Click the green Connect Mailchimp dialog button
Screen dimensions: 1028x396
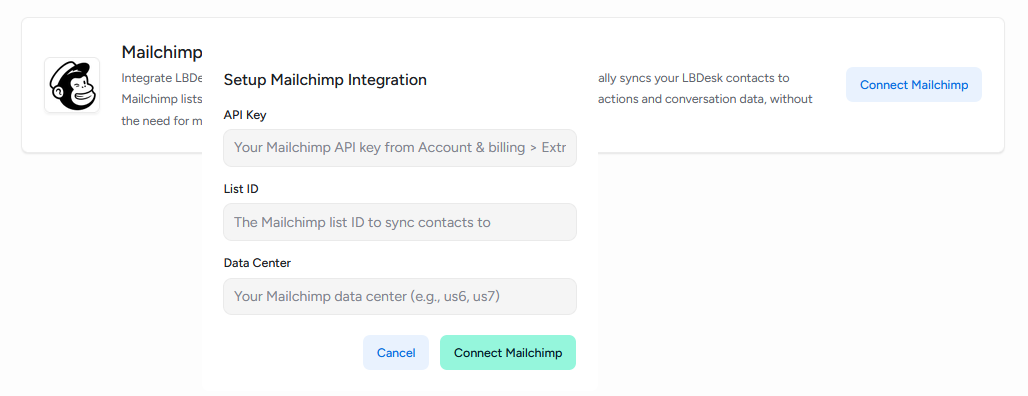tap(508, 353)
